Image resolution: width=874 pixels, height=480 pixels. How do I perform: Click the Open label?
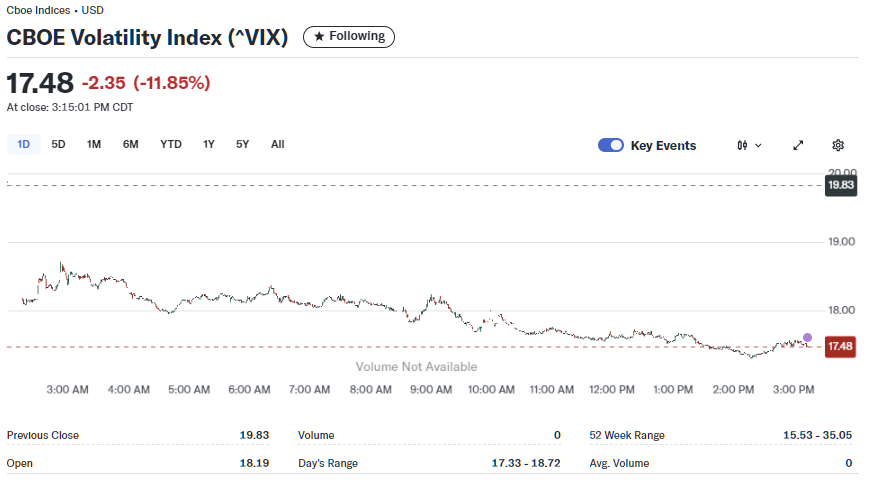pos(20,463)
